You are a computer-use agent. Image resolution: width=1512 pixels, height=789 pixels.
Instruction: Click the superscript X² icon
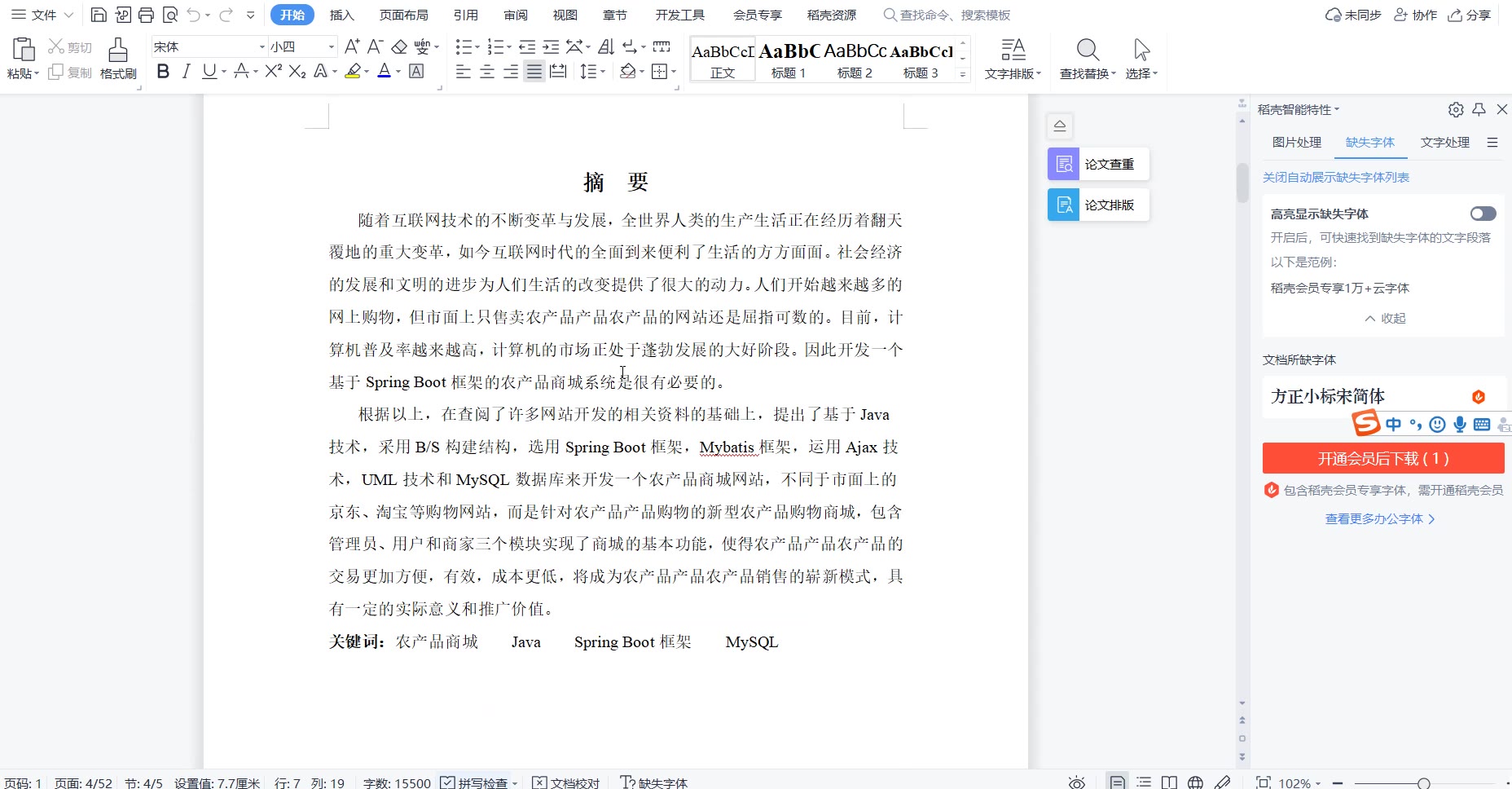pyautogui.click(x=274, y=72)
